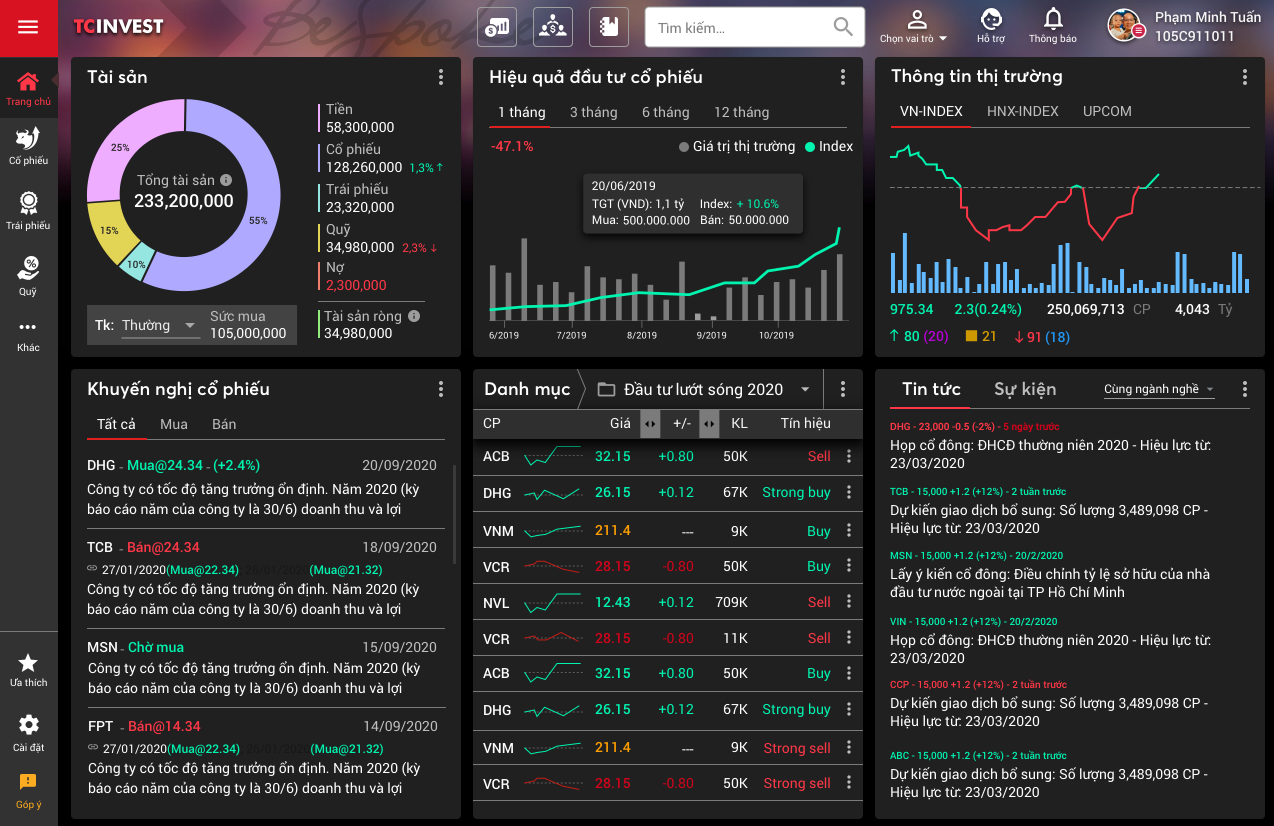
Task: Toggle the +/- column sort arrows
Action: (x=709, y=424)
